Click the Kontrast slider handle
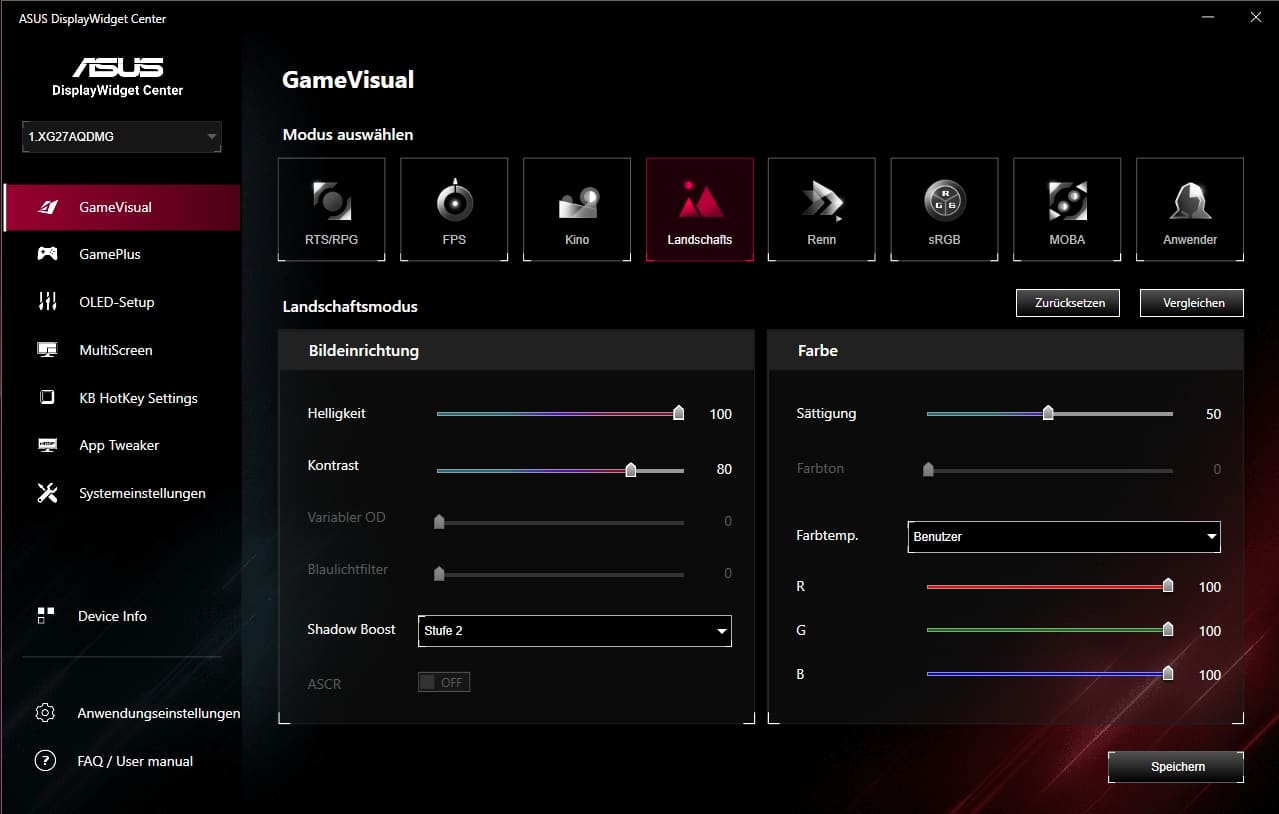1279x814 pixels. (631, 470)
